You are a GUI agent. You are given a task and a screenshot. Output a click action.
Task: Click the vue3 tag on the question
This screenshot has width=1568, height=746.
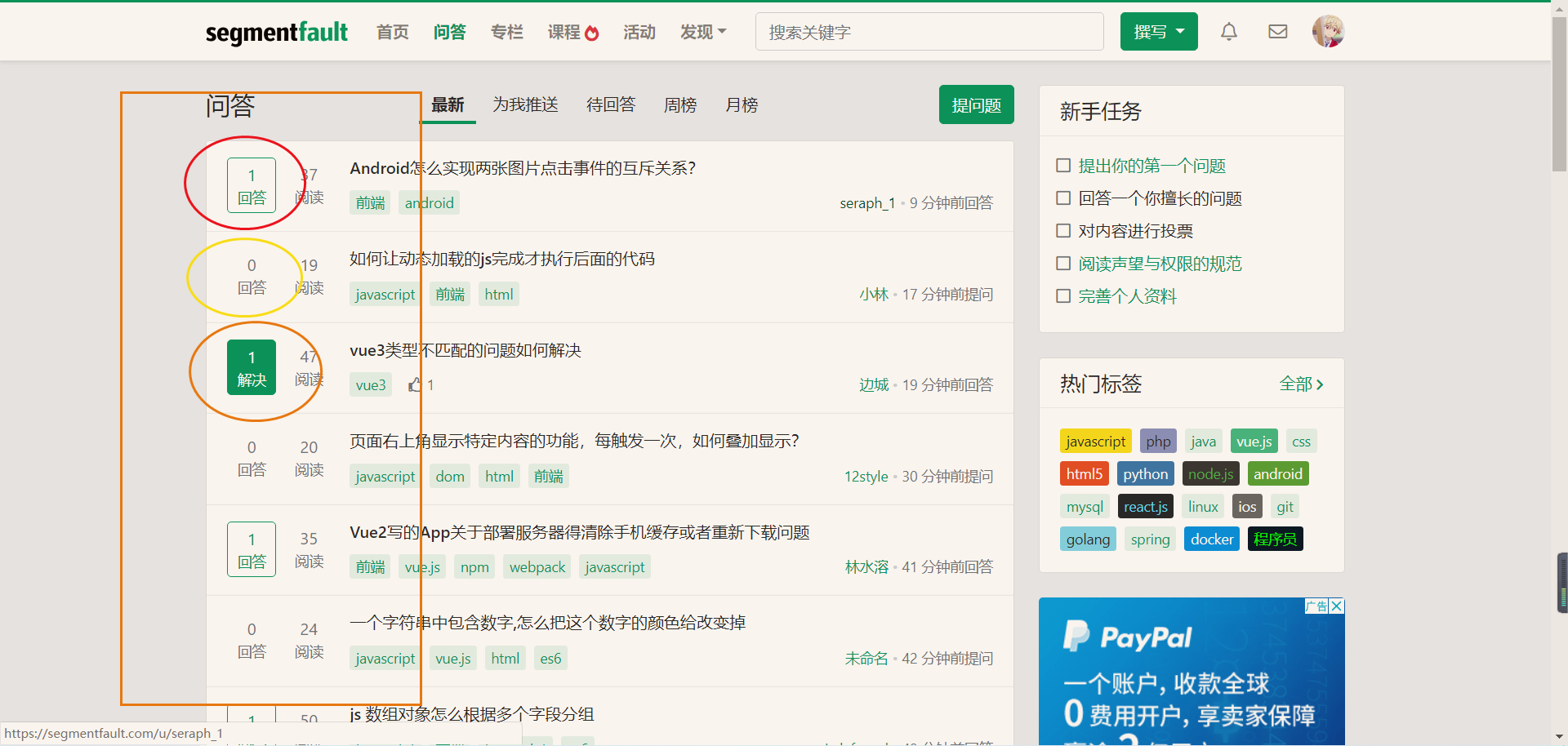371,384
